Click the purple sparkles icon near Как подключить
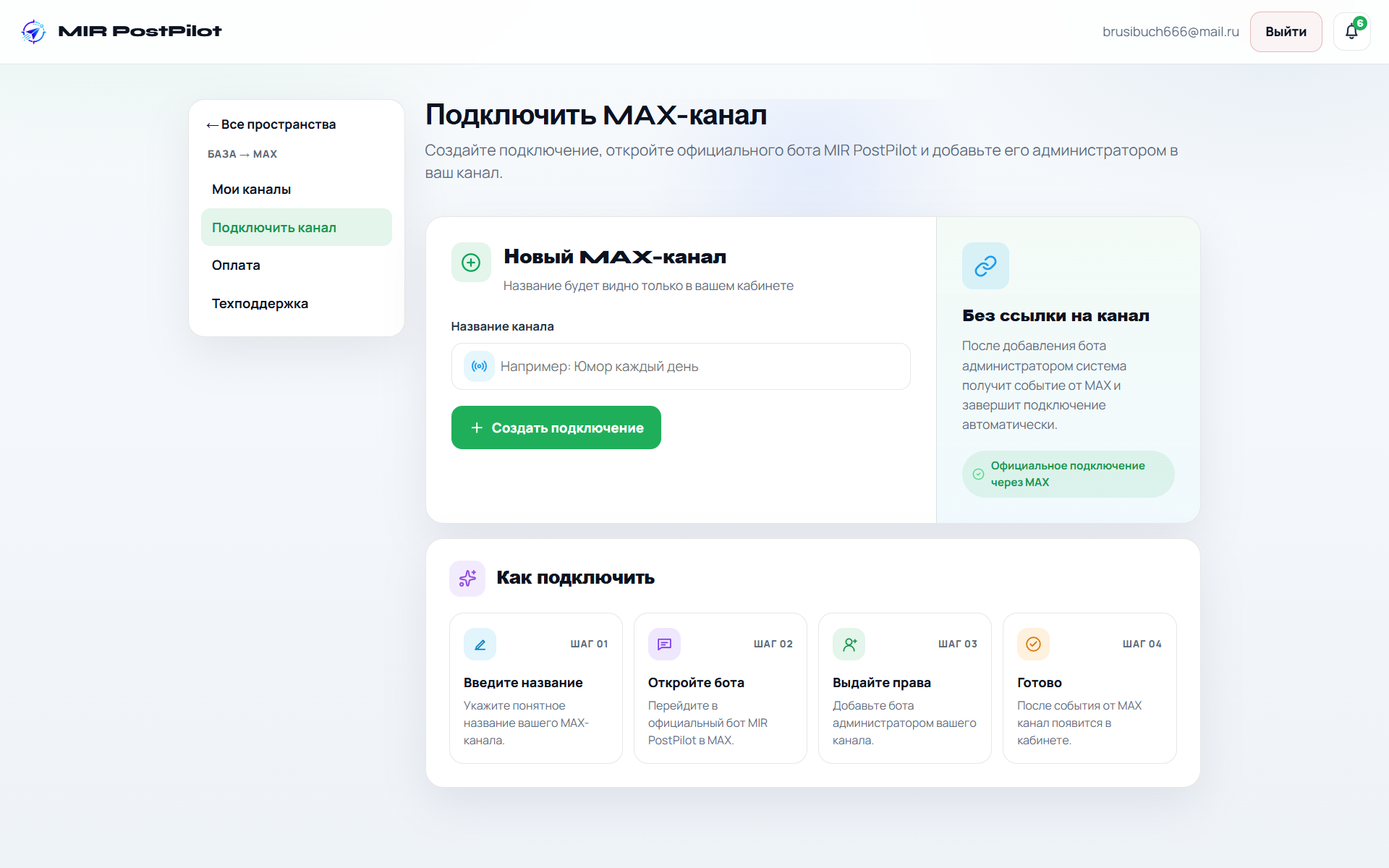Image resolution: width=1389 pixels, height=868 pixels. point(467,578)
